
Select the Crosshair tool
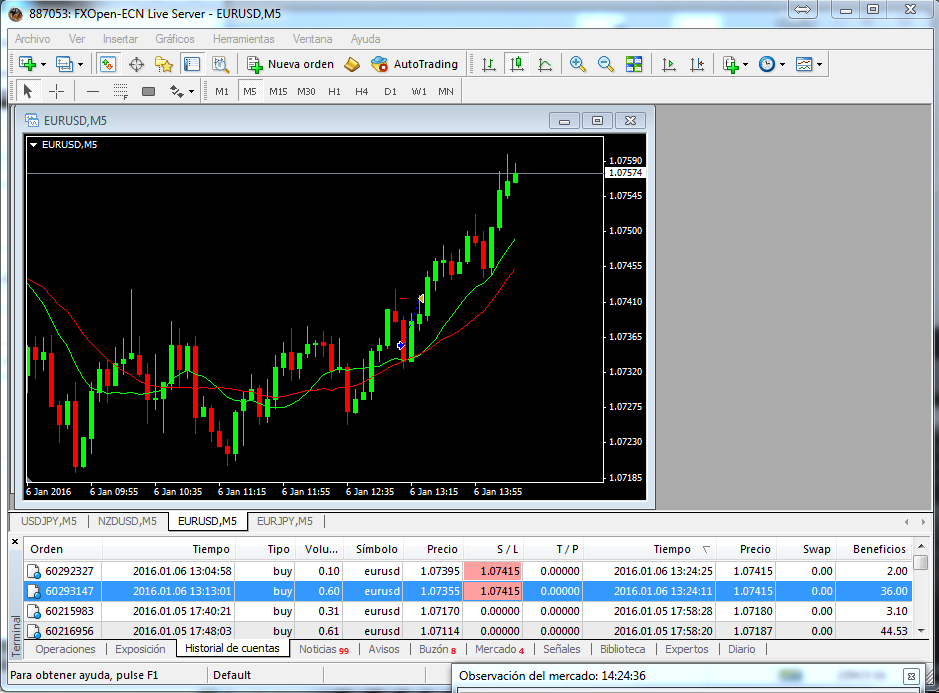(x=56, y=92)
